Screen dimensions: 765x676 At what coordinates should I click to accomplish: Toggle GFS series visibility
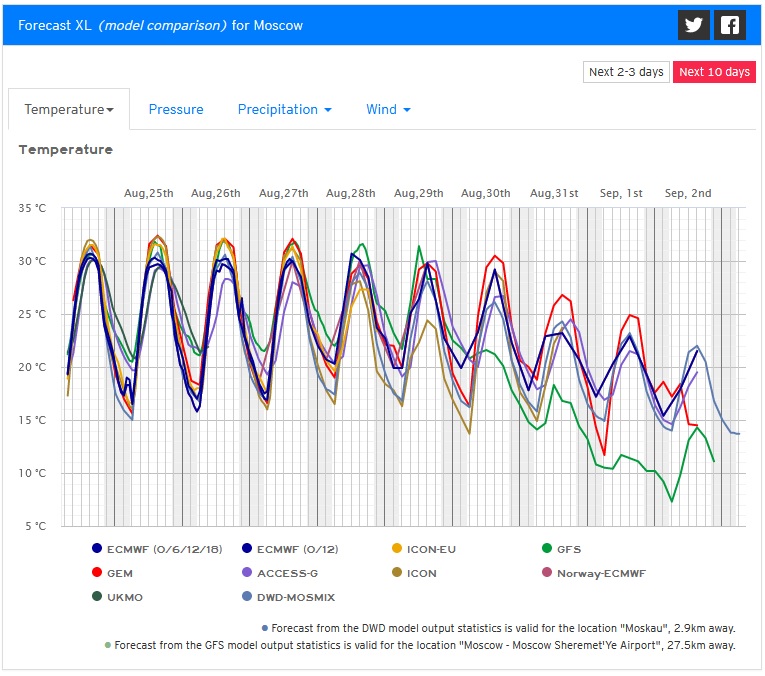coord(562,549)
